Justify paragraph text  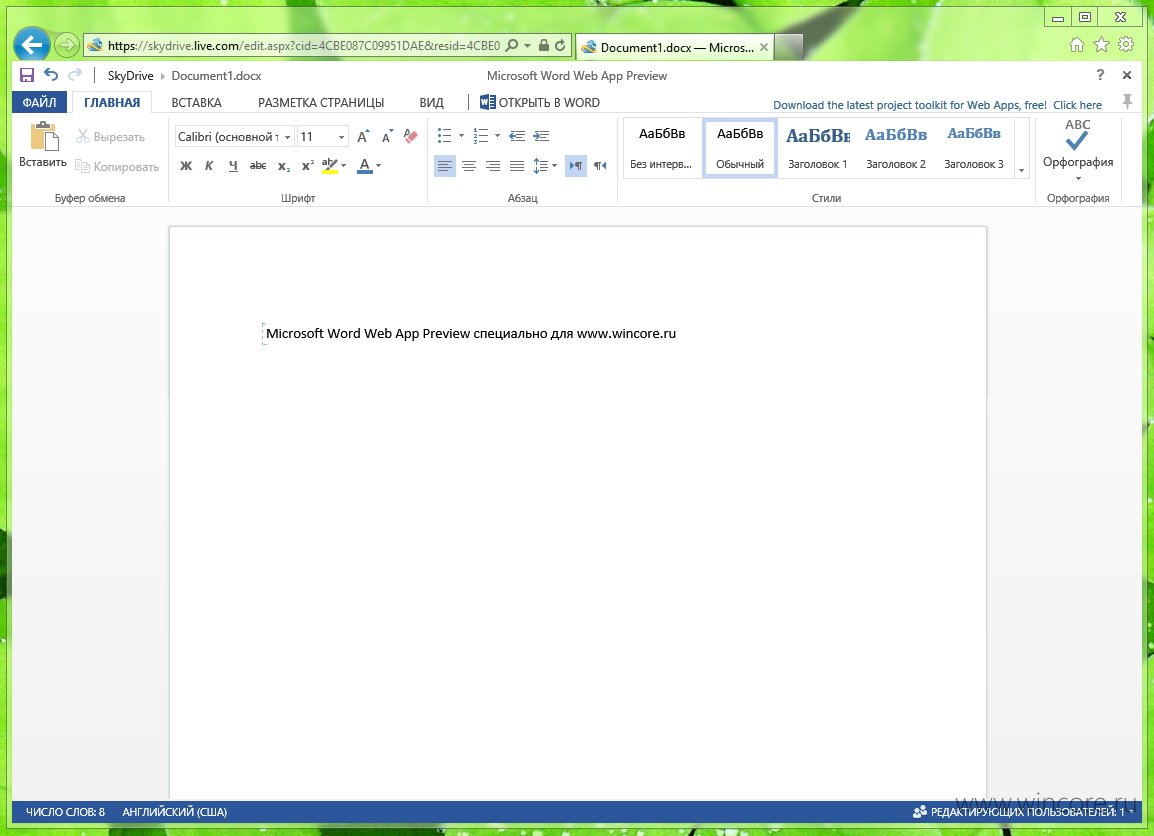pyautogui.click(x=517, y=166)
